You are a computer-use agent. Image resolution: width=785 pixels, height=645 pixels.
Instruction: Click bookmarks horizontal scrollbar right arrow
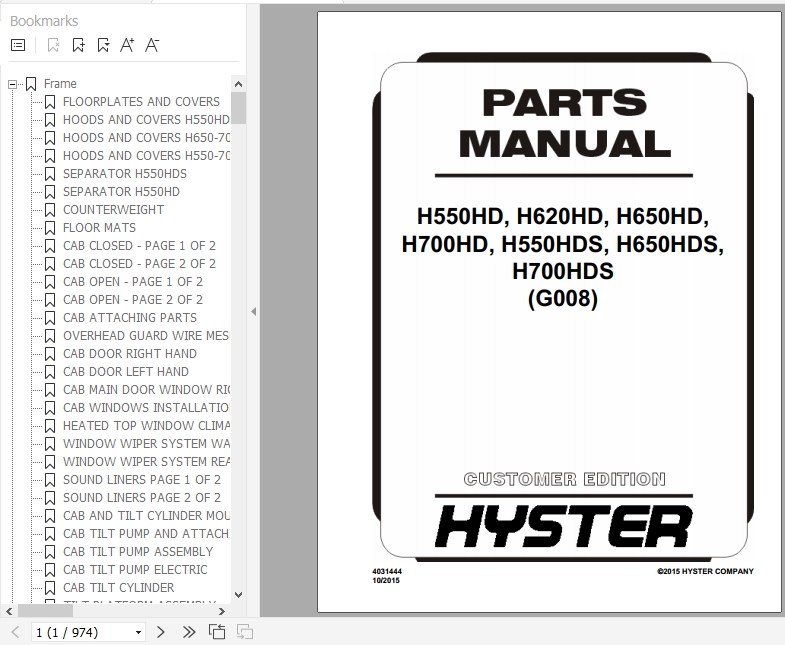point(222,611)
